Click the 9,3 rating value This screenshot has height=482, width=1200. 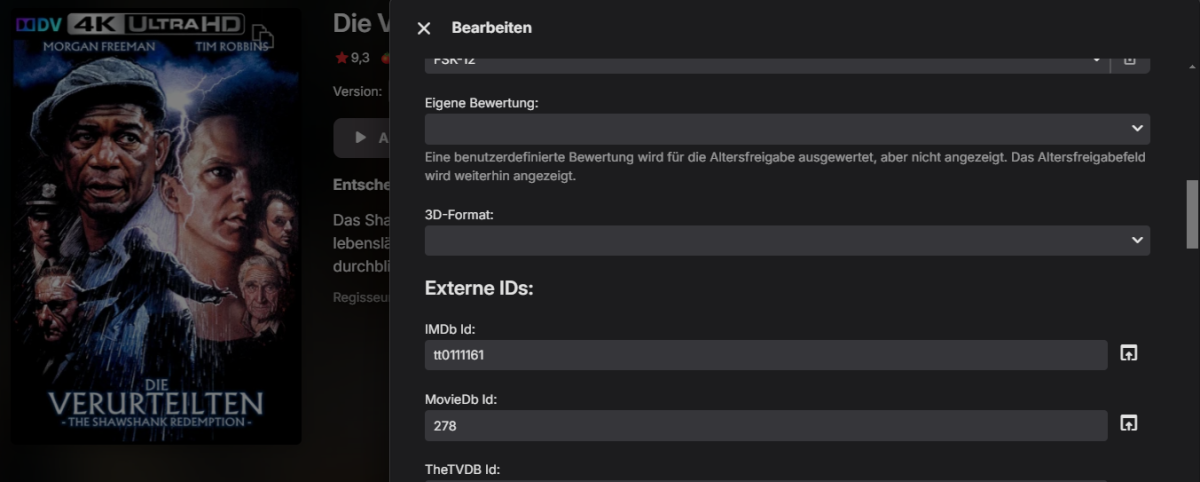(x=360, y=58)
